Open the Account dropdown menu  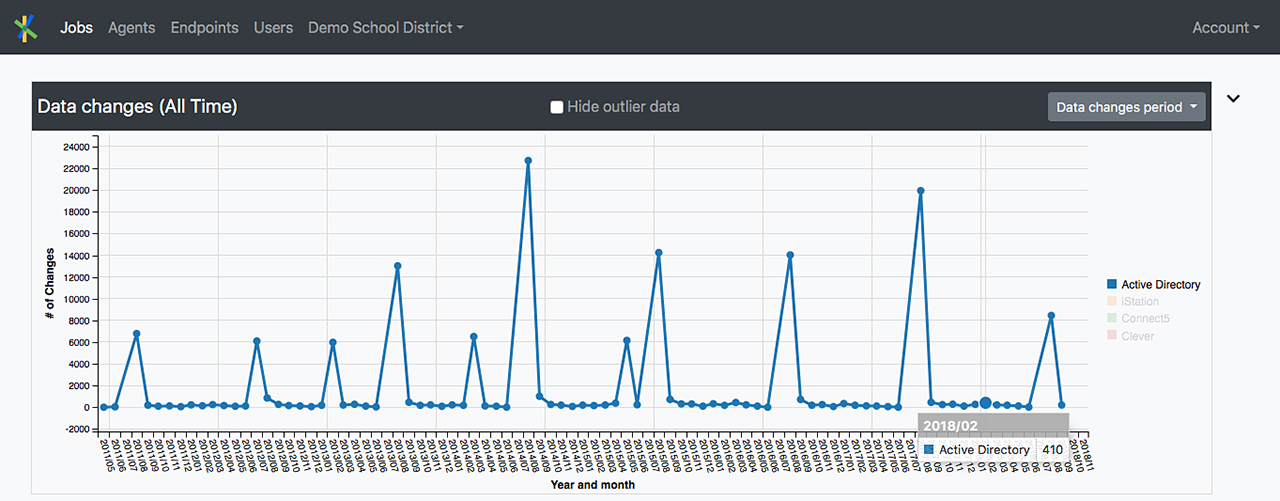[1225, 28]
